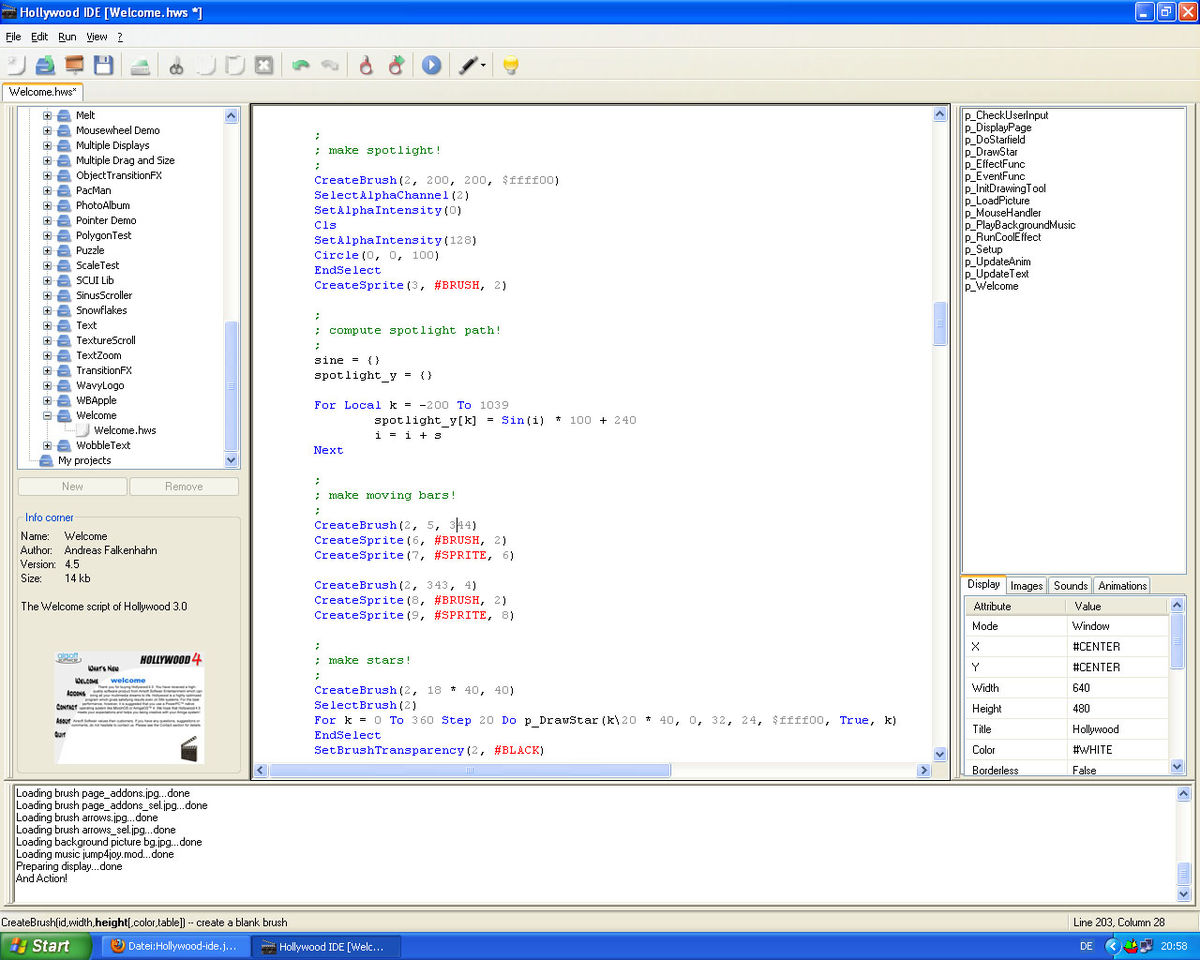The image size is (1200, 960).
Task: Switch to the Datei:Hollywood-ide taskbar window
Action: tap(174, 946)
